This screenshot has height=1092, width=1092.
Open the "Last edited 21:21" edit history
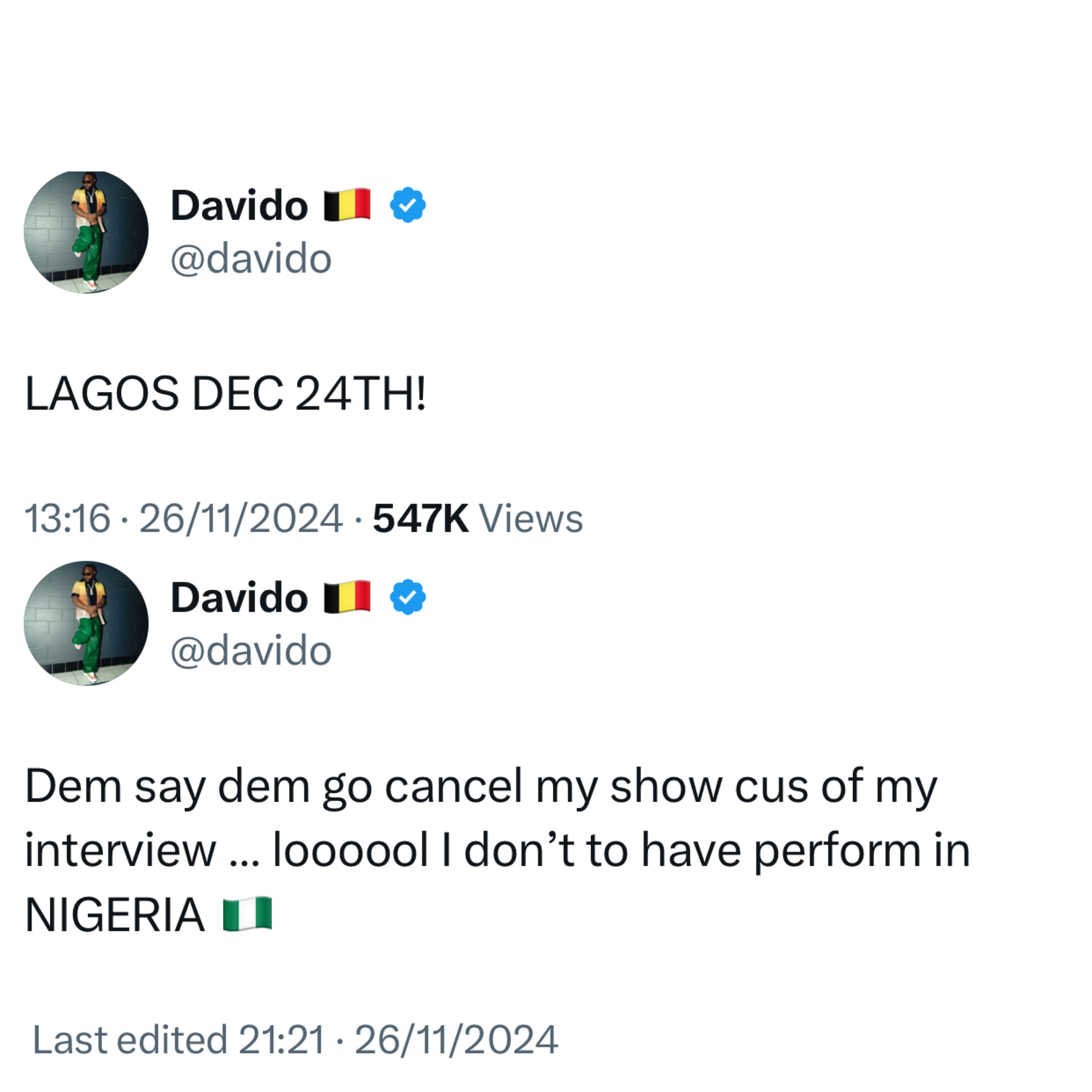[x=178, y=1039]
